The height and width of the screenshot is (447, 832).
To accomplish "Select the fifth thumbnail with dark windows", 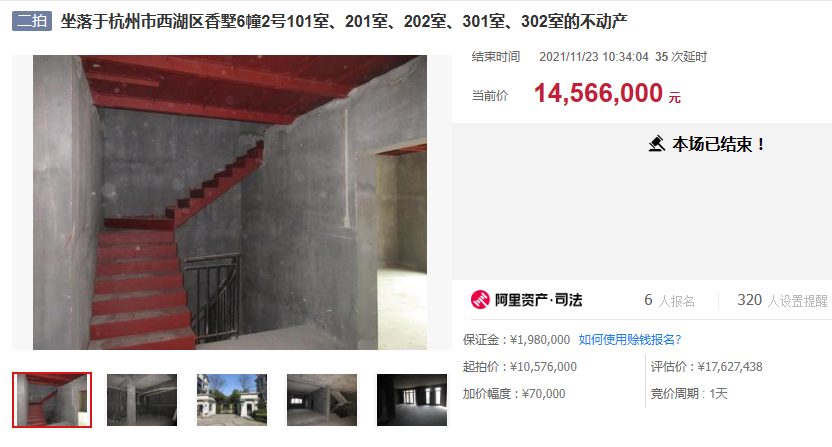I will tap(412, 400).
